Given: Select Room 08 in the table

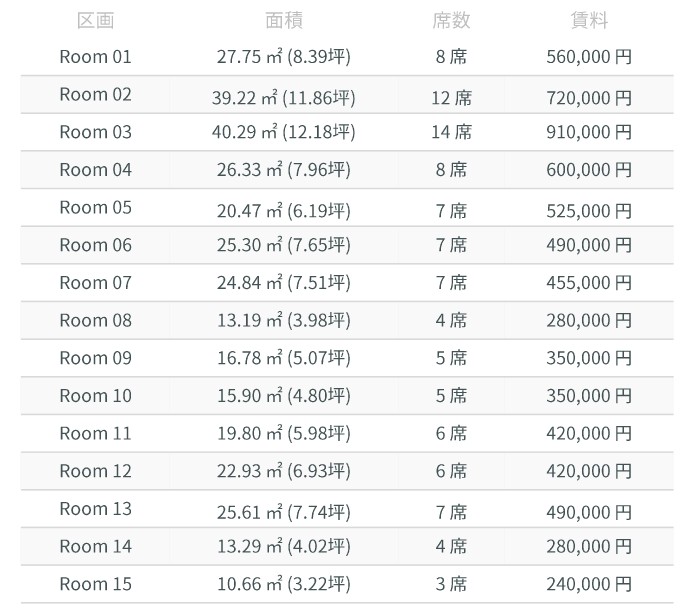Looking at the screenshot, I should coord(95,321).
